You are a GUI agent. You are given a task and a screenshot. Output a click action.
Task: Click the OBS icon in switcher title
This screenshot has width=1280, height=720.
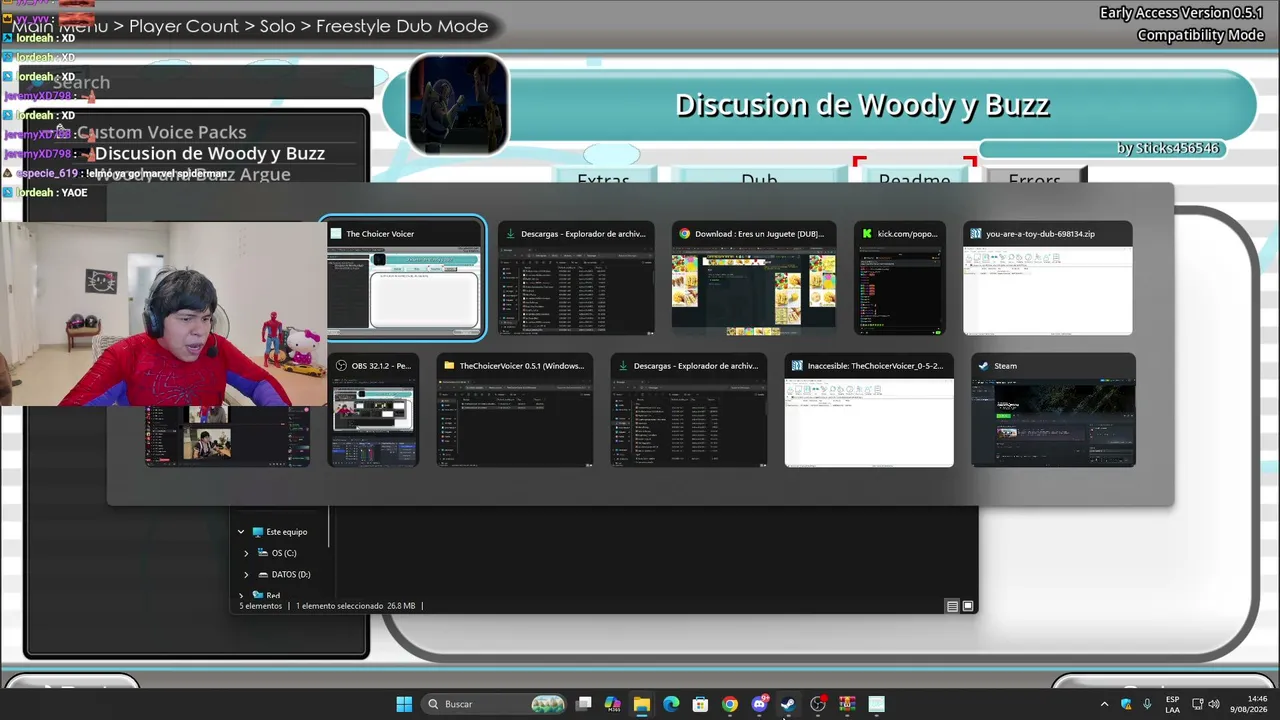click(x=341, y=366)
